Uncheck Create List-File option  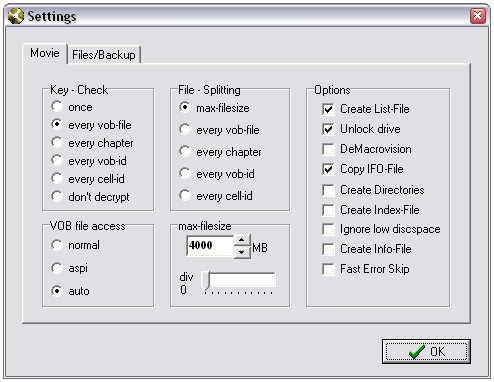328,109
